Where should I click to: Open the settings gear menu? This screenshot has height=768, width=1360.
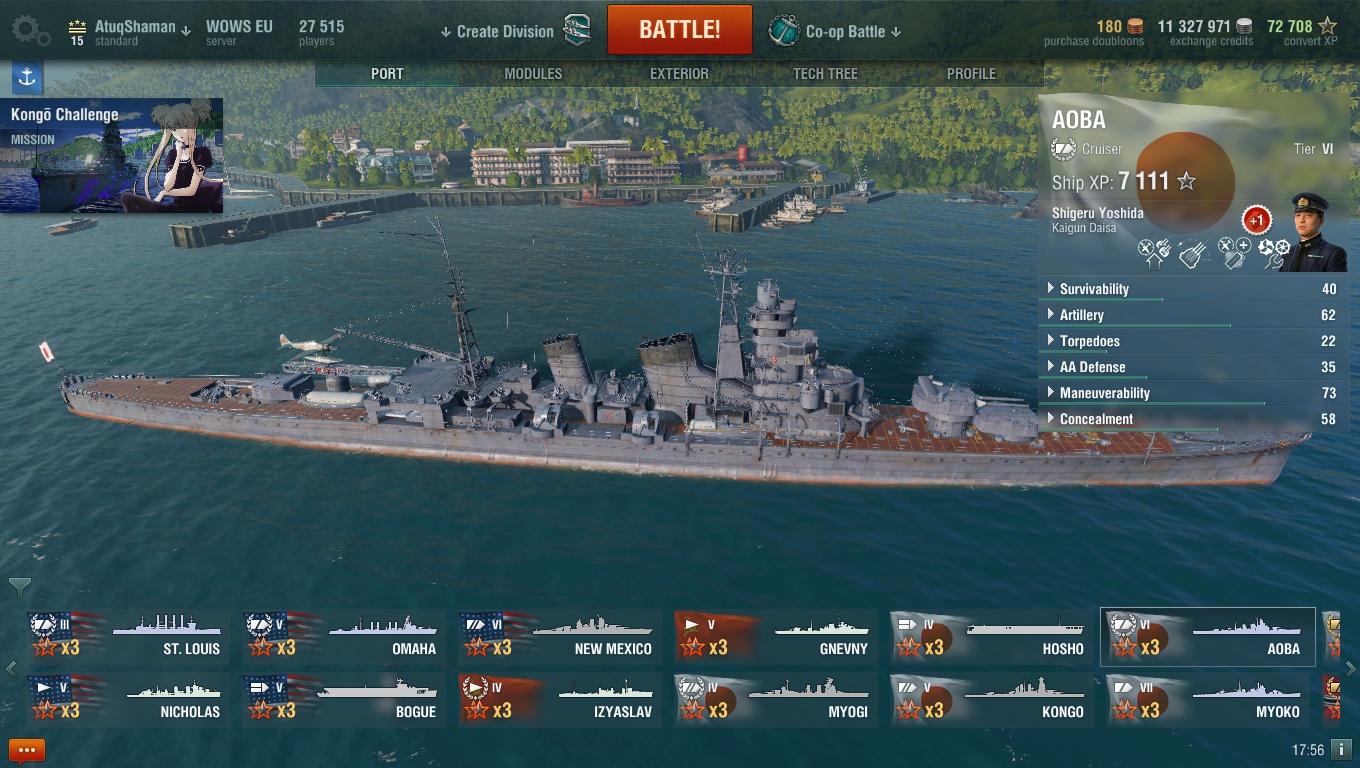click(x=31, y=30)
